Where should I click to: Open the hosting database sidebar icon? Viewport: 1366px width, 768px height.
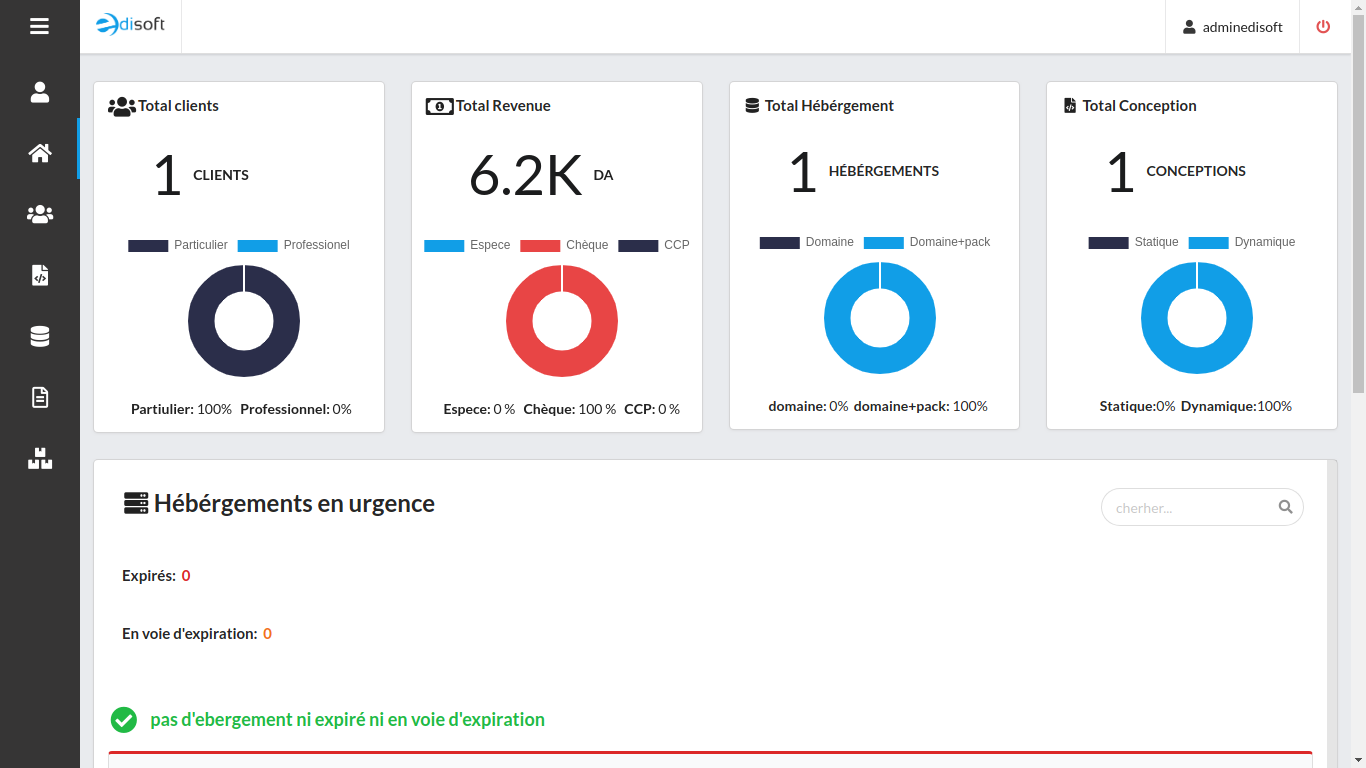coord(39,336)
